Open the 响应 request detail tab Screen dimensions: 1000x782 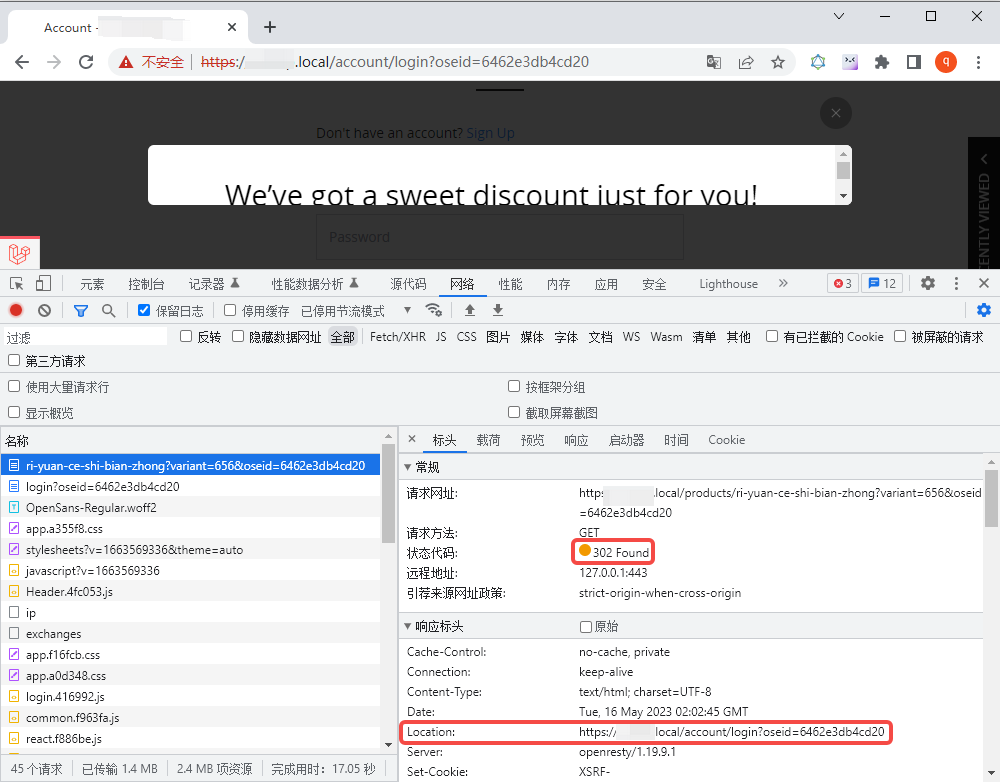[x=576, y=440]
